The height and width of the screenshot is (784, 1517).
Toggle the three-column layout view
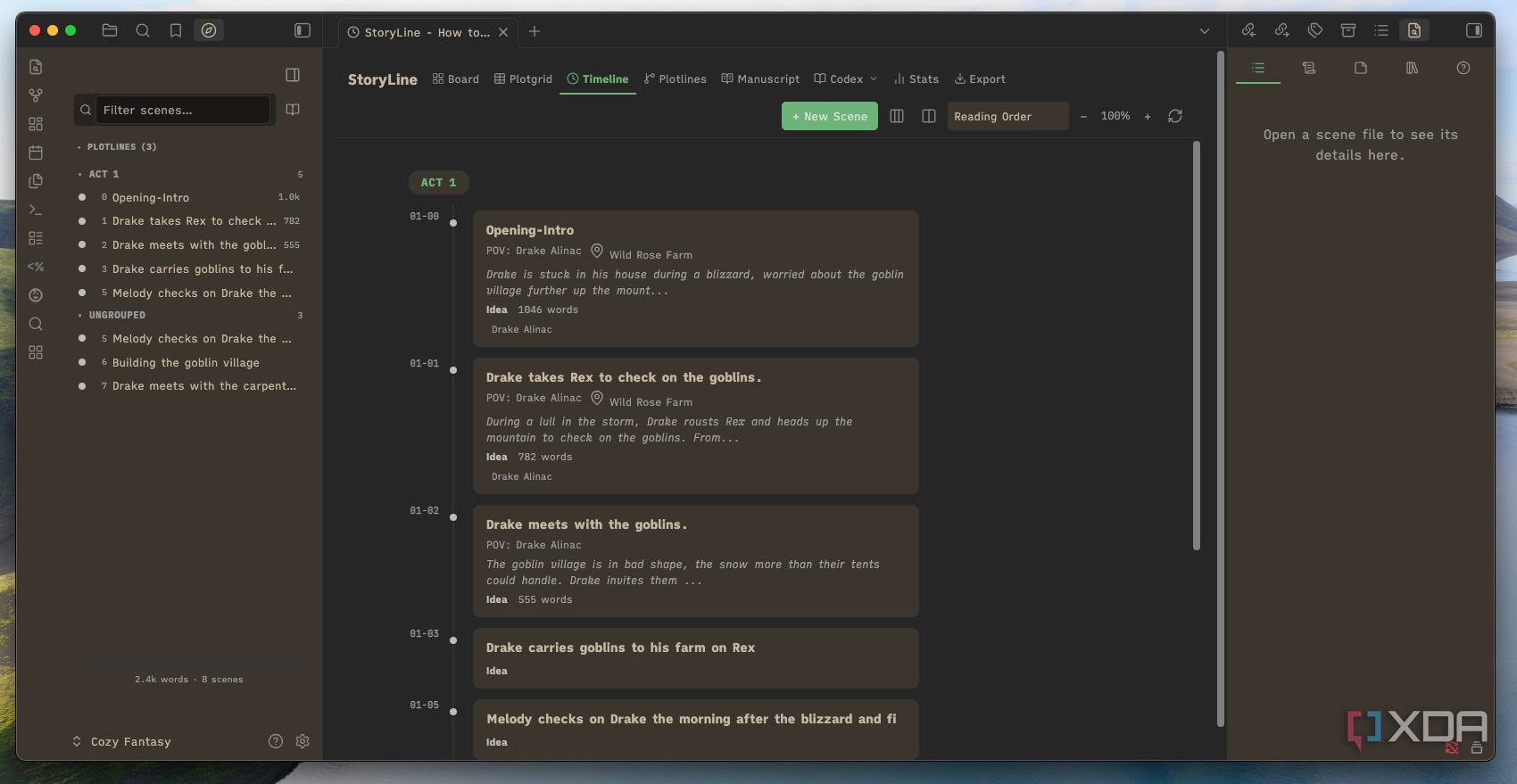click(x=897, y=116)
